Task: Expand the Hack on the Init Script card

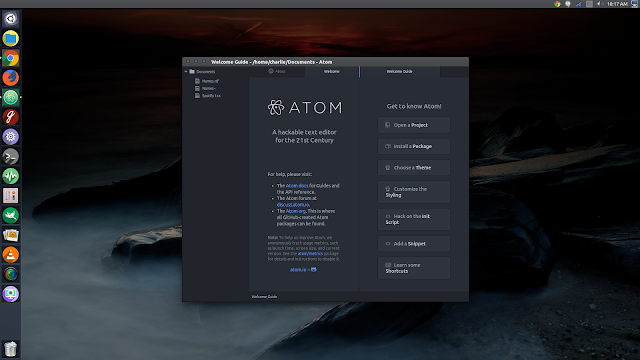Action: coord(414,219)
